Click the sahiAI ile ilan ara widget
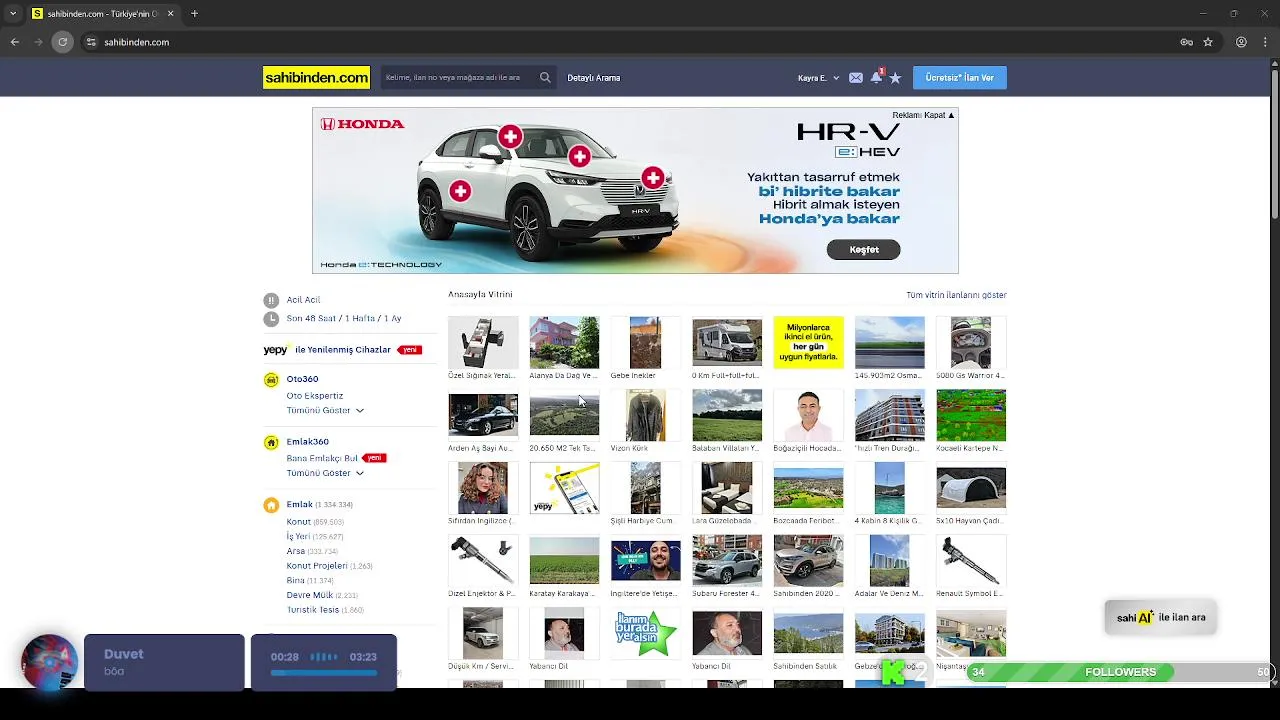This screenshot has height=720, width=1280. coord(1161,617)
